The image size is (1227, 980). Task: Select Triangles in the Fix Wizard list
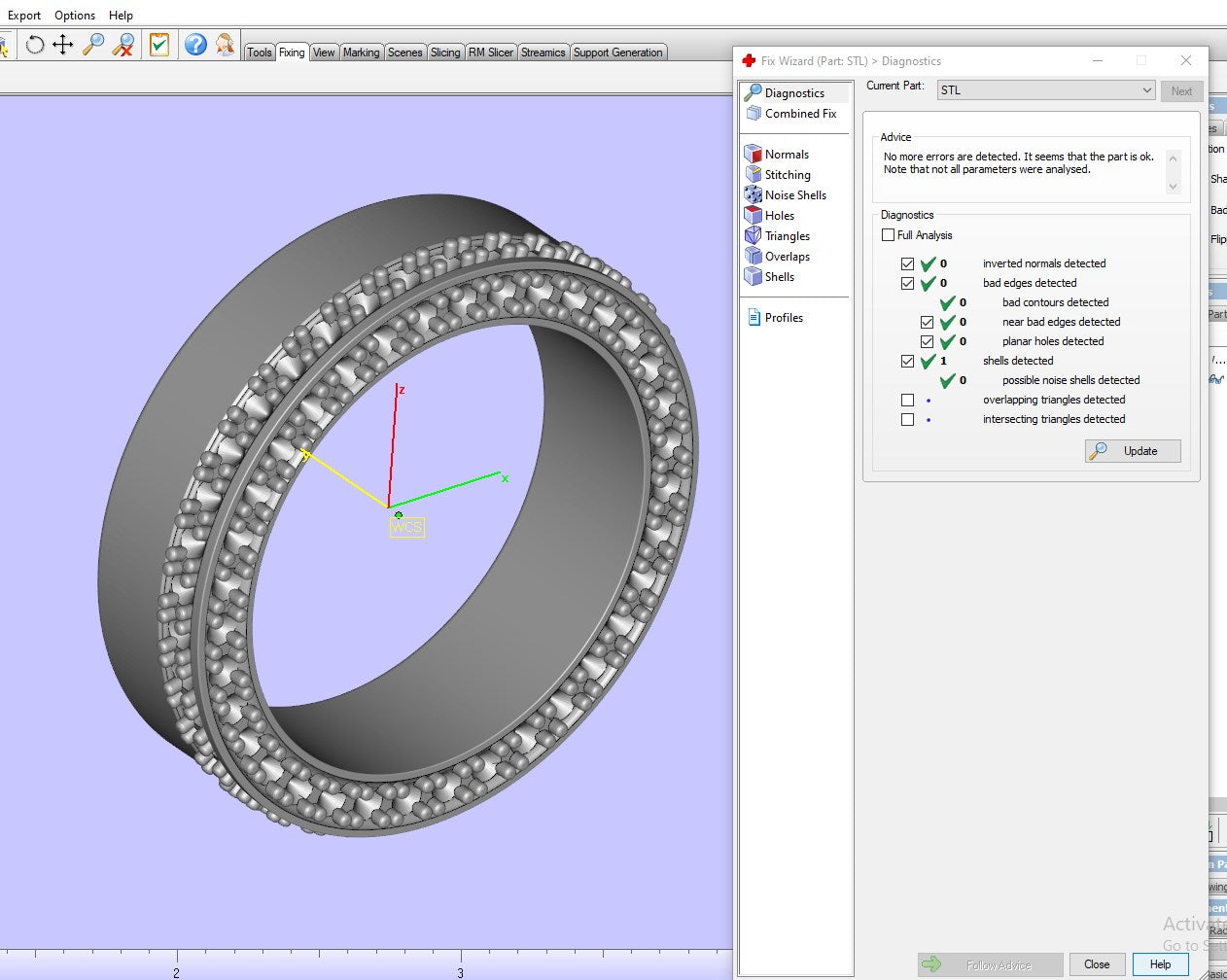point(787,236)
